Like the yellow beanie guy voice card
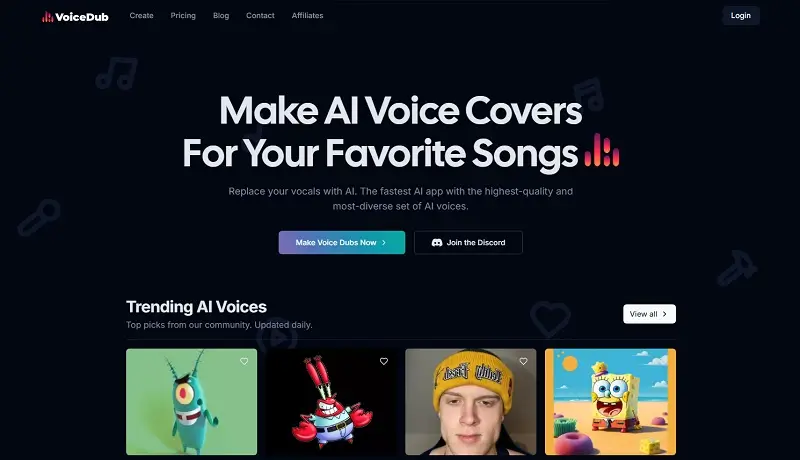Screen dimensions: 800x460 (523, 361)
